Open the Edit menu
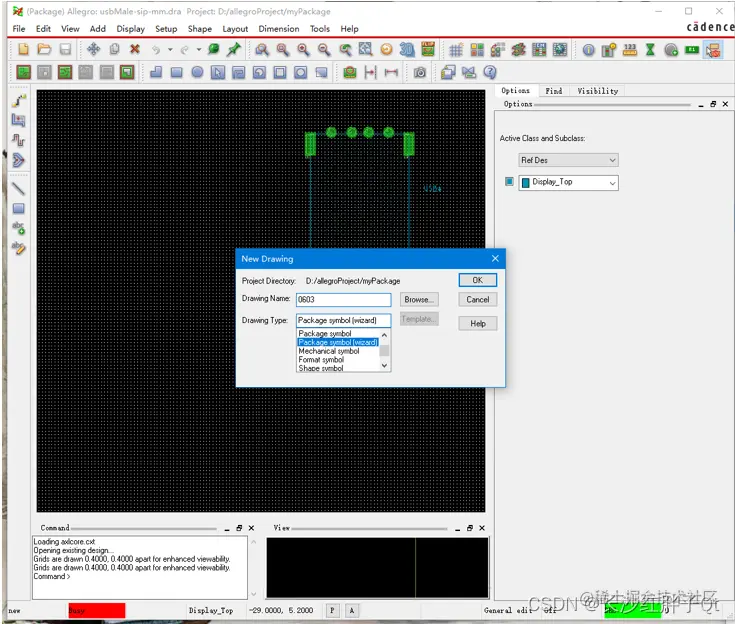 43,29
